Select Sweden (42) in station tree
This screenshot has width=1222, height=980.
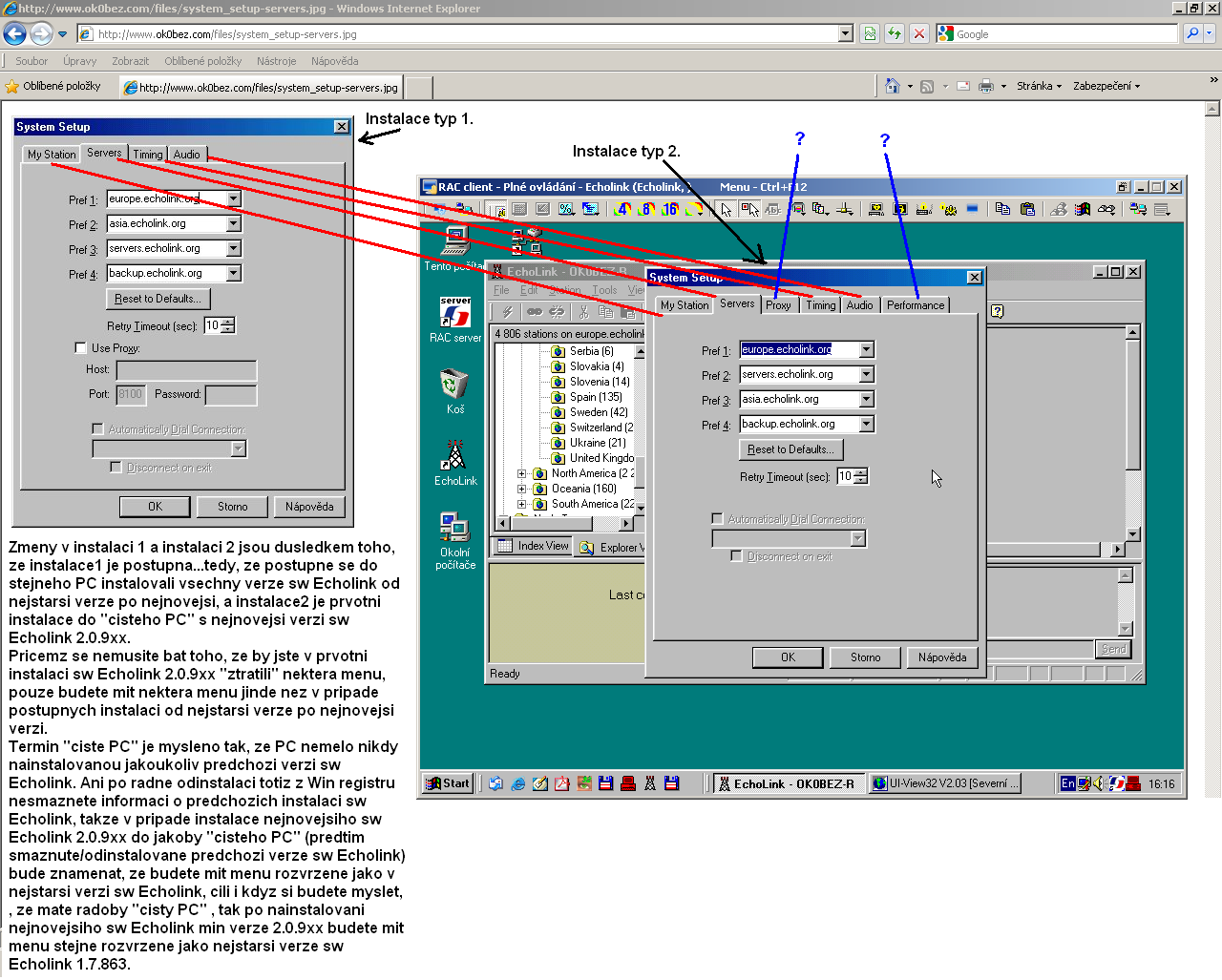pos(599,412)
